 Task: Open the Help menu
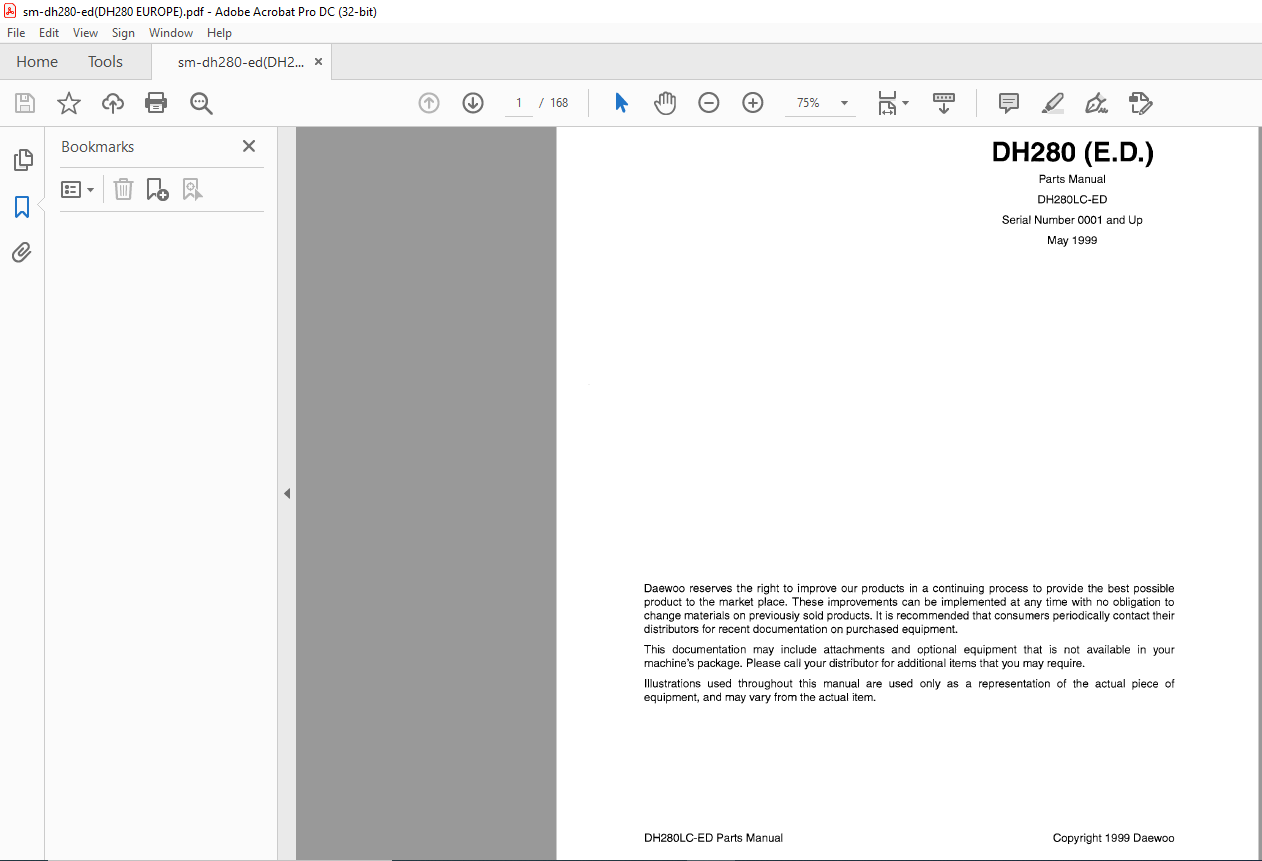point(219,33)
